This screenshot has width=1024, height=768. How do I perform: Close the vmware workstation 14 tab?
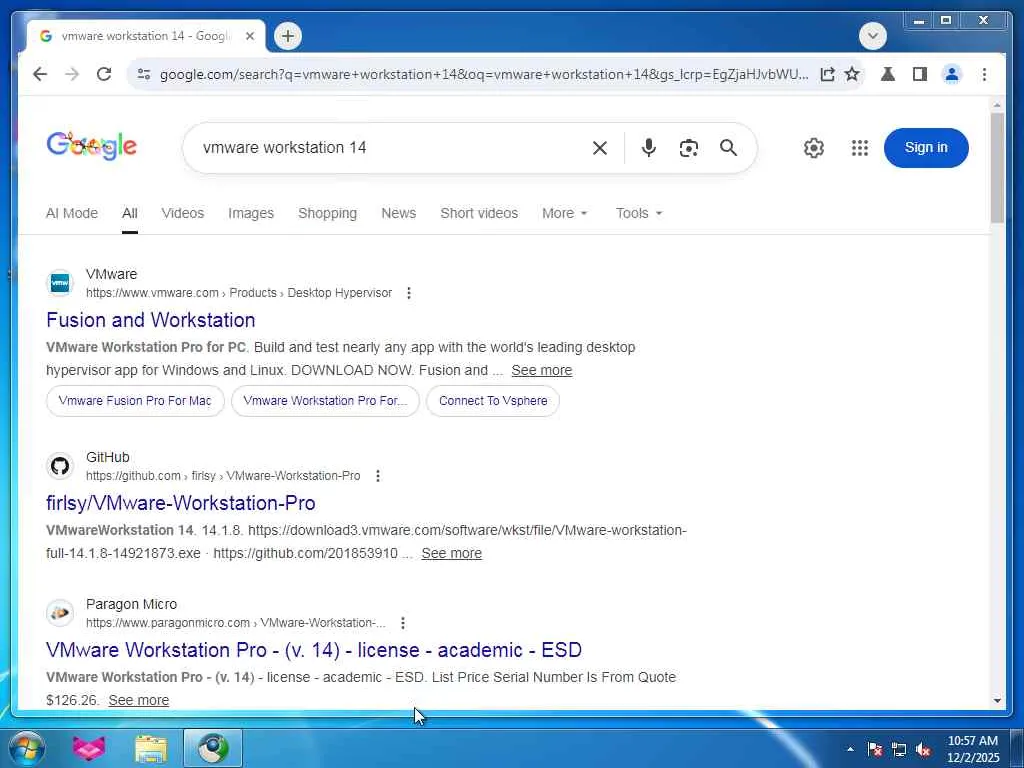point(249,36)
